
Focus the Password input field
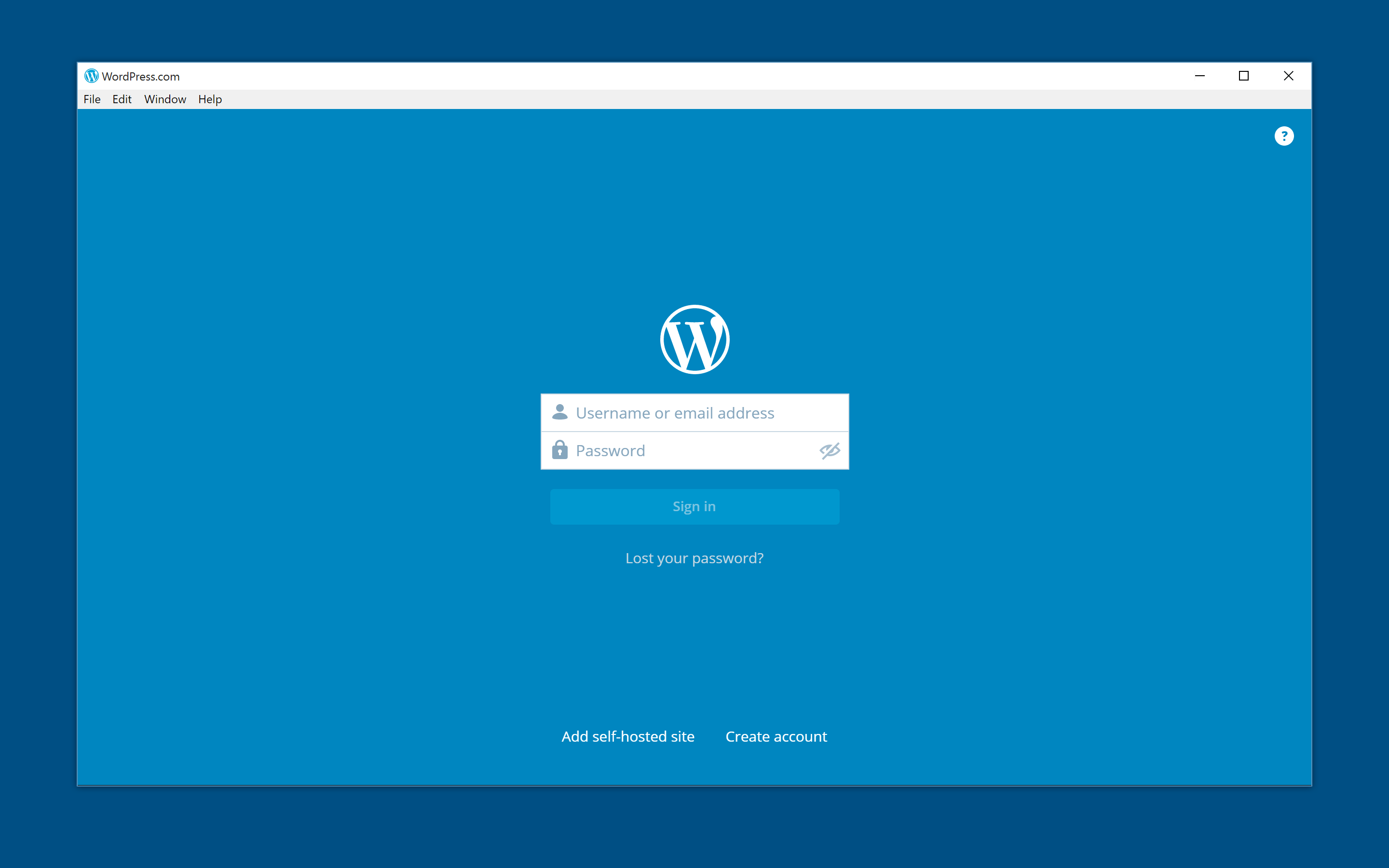click(x=694, y=451)
